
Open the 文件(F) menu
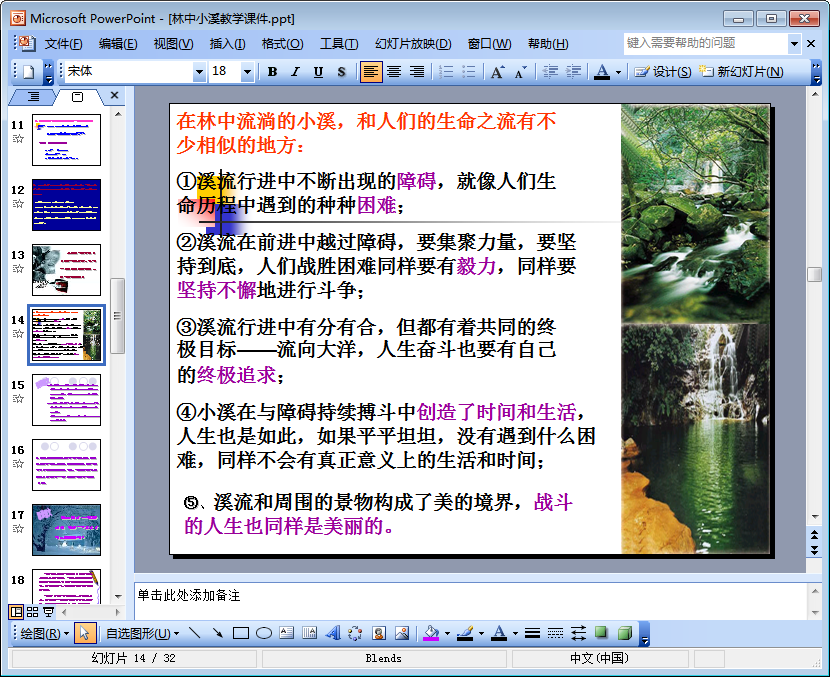(x=63, y=43)
